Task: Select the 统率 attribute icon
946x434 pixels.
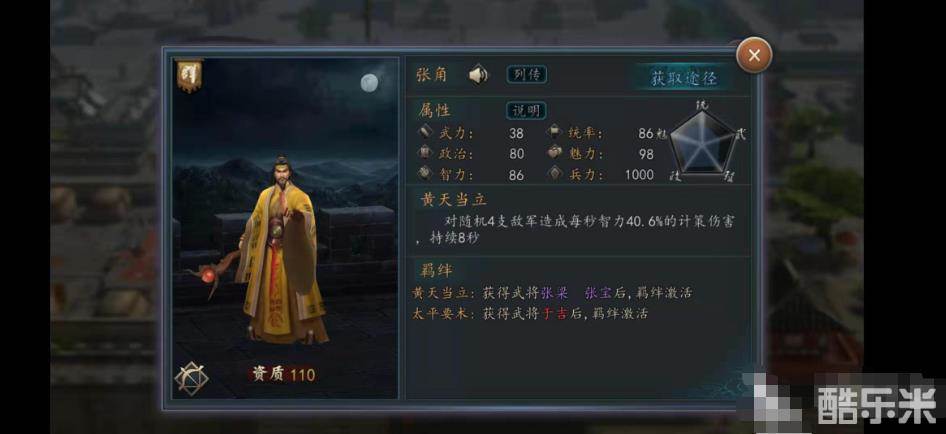Action: [x=554, y=133]
